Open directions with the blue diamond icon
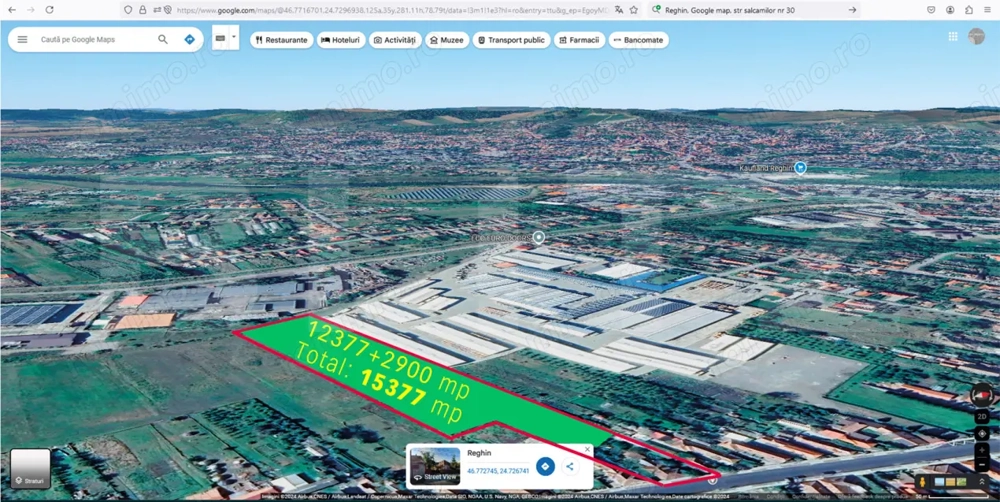1000x502 pixels. [189, 39]
